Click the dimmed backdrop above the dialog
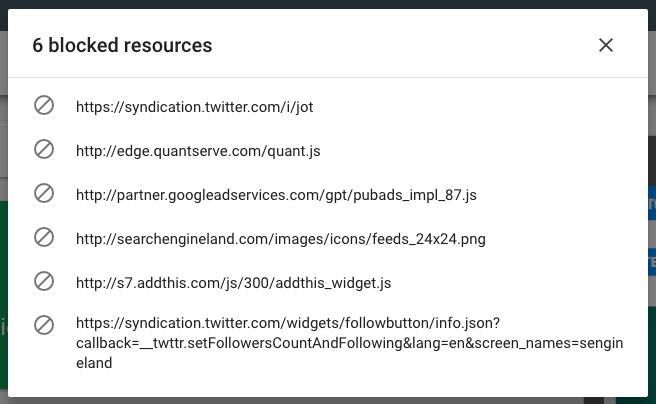This screenshot has height=404, width=656. pyautogui.click(x=328, y=4)
